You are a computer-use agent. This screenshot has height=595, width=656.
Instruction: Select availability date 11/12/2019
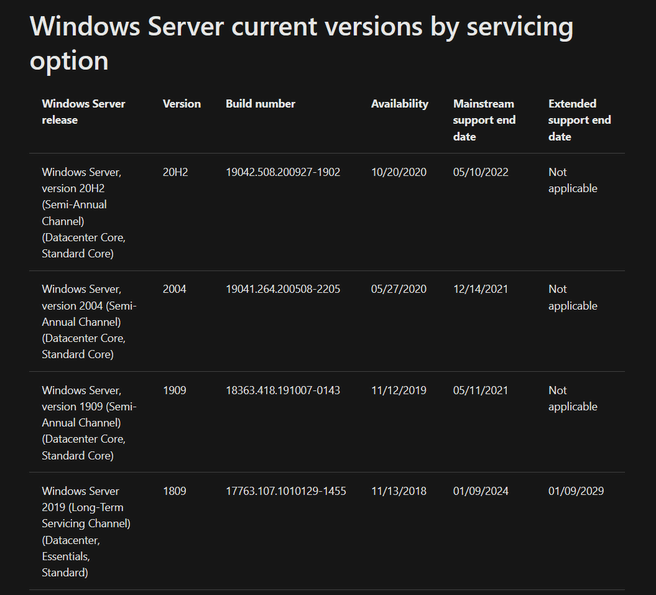coord(399,390)
